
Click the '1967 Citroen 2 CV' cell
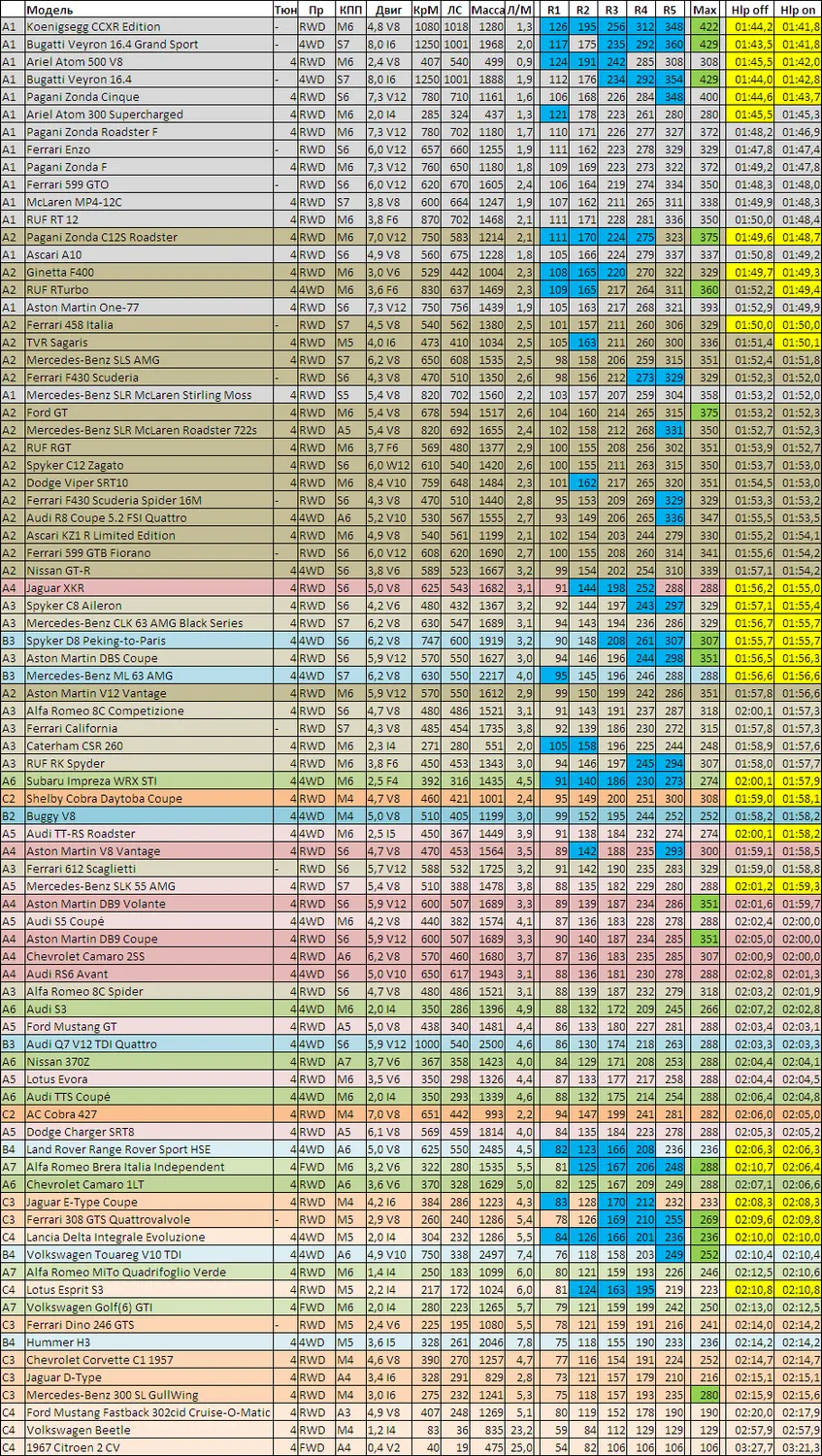[148, 1447]
